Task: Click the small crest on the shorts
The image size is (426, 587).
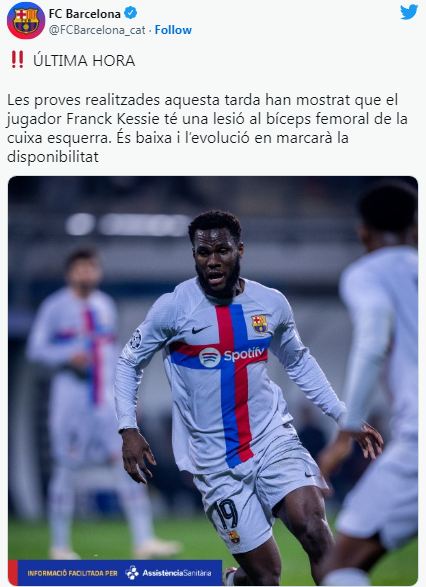Action: (x=234, y=537)
